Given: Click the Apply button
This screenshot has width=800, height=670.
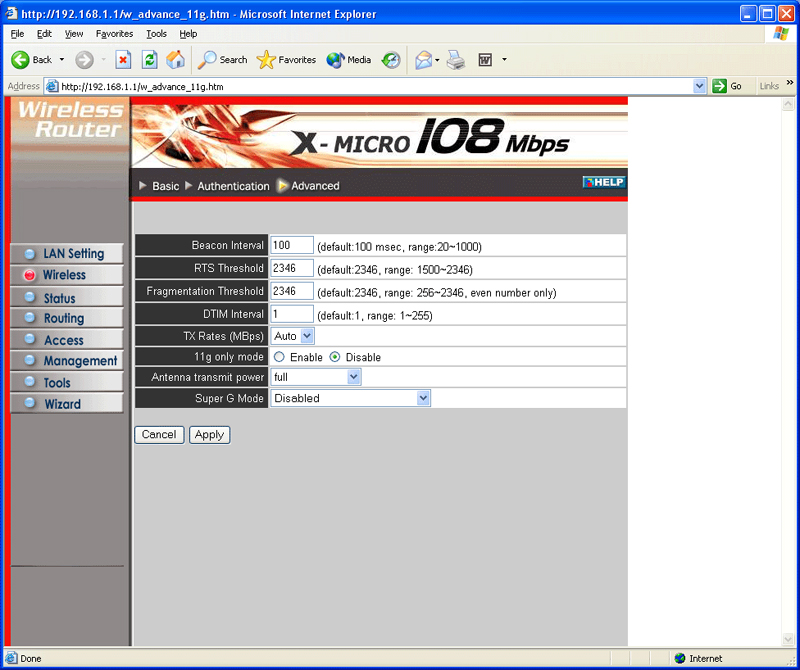Looking at the screenshot, I should coord(210,435).
